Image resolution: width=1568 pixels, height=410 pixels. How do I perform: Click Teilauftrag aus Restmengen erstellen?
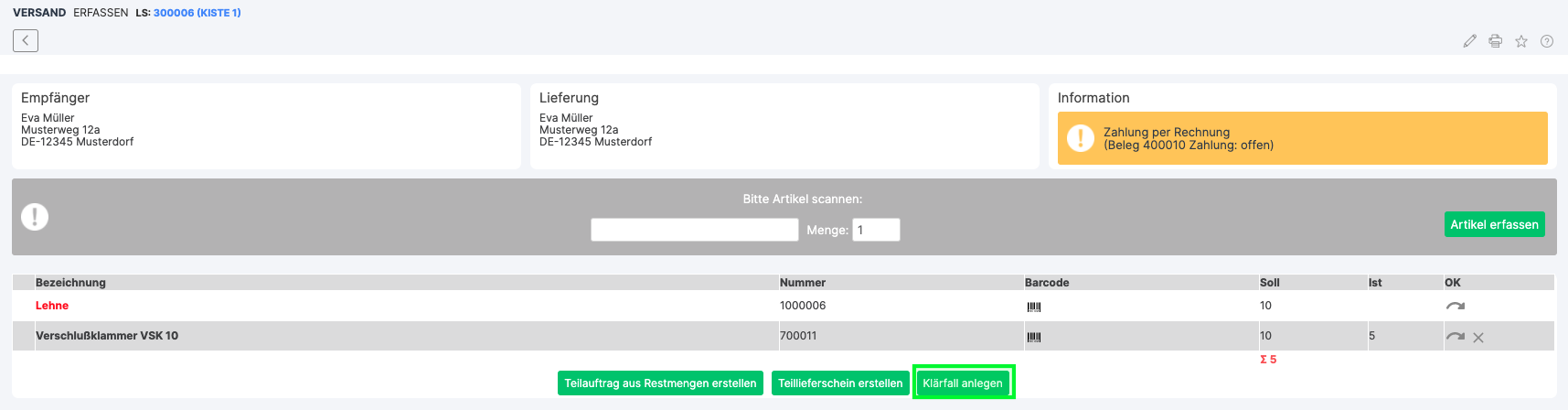(660, 383)
